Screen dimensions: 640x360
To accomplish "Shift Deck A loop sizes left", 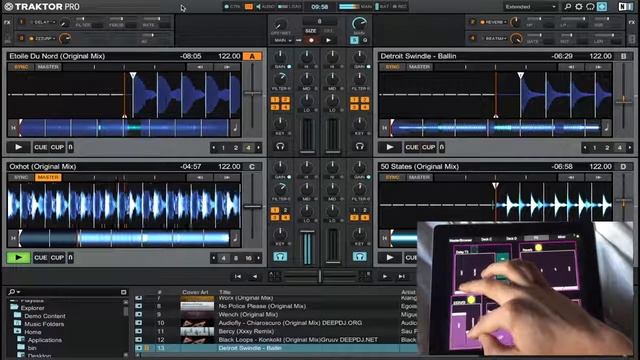I will point(213,147).
